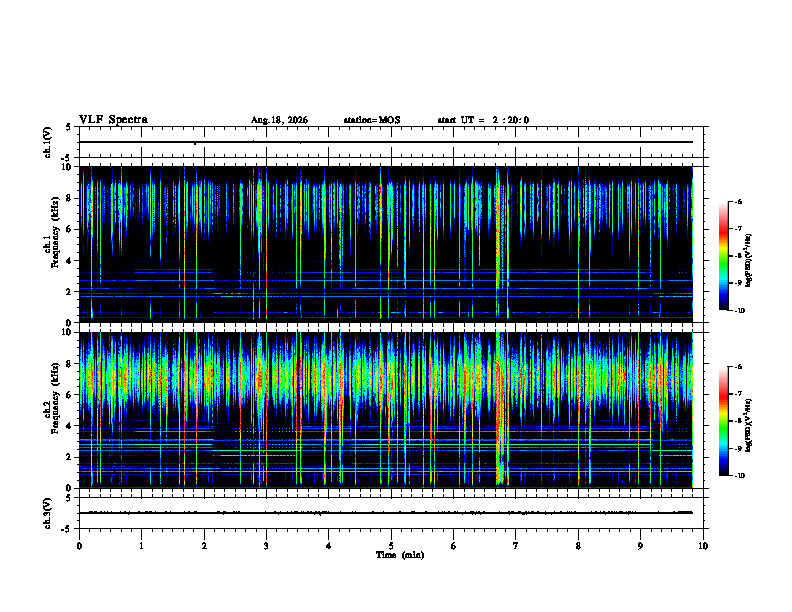Click time axis tick label "0"
The width and height of the screenshot is (792, 612).
point(79,546)
